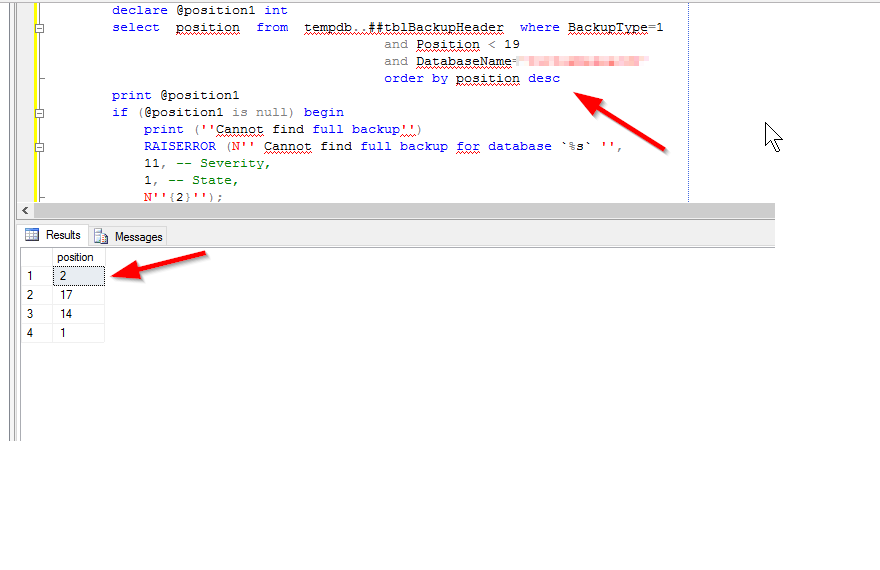The width and height of the screenshot is (880, 570).
Task: Select the cell with value 17
Action: click(78, 295)
